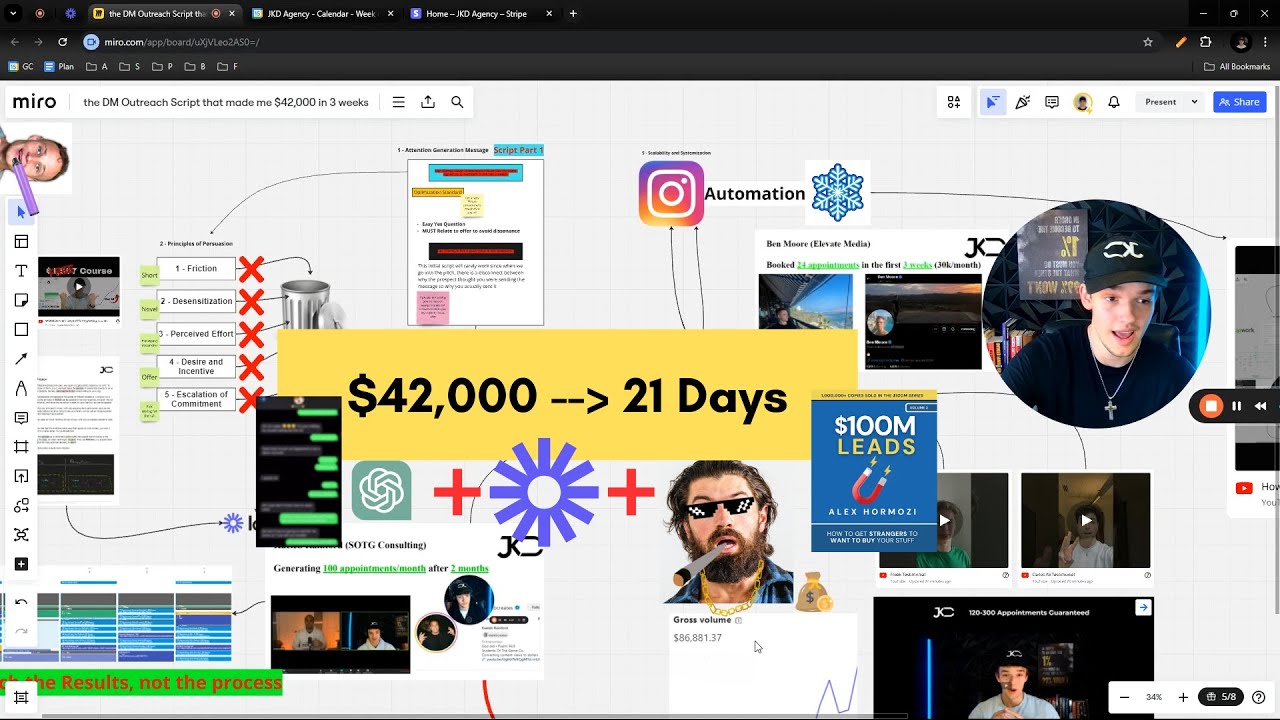The height and width of the screenshot is (720, 1280).
Task: Open the mind map tool
Action: tap(21, 535)
